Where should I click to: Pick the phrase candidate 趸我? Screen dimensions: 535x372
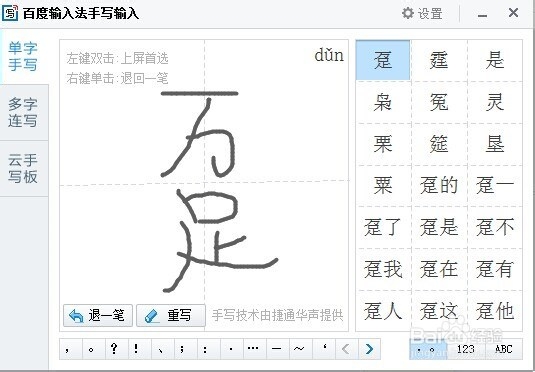pos(383,269)
